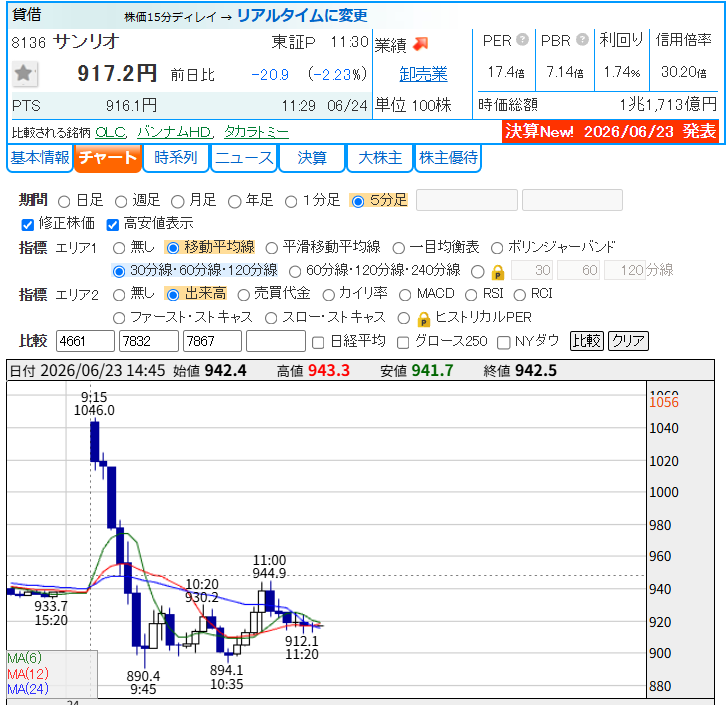Open compared stock バンナムHD link
The width and height of the screenshot is (726, 705).
click(174, 133)
